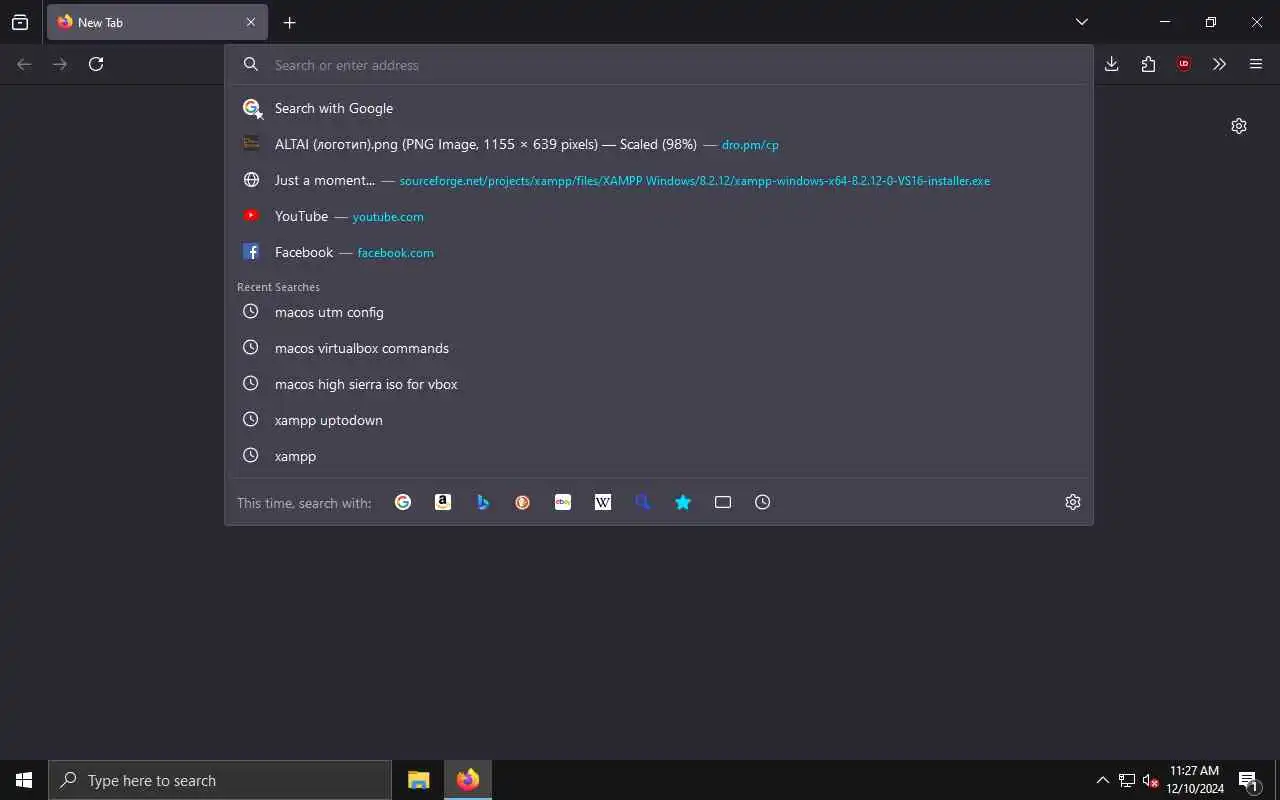The width and height of the screenshot is (1280, 800).
Task: Search open tabs using the tab icon
Action: tap(723, 502)
